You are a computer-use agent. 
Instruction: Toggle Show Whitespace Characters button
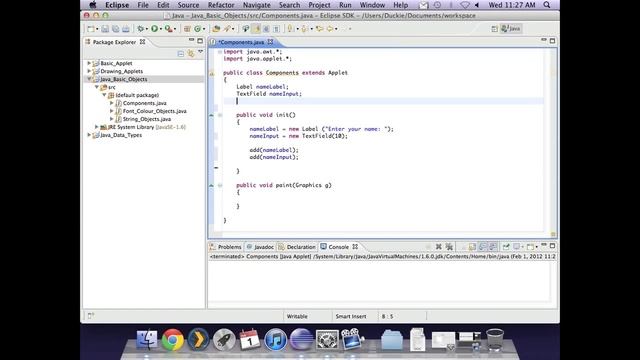pyautogui.click(x=276, y=29)
